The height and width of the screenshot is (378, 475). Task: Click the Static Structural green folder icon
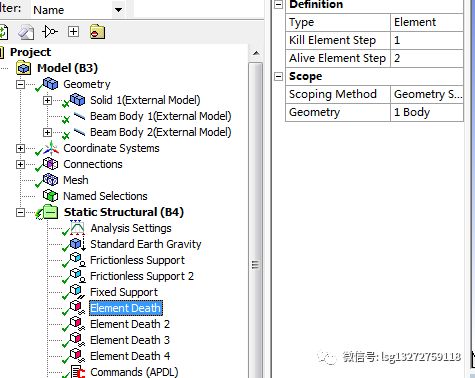coord(50,212)
